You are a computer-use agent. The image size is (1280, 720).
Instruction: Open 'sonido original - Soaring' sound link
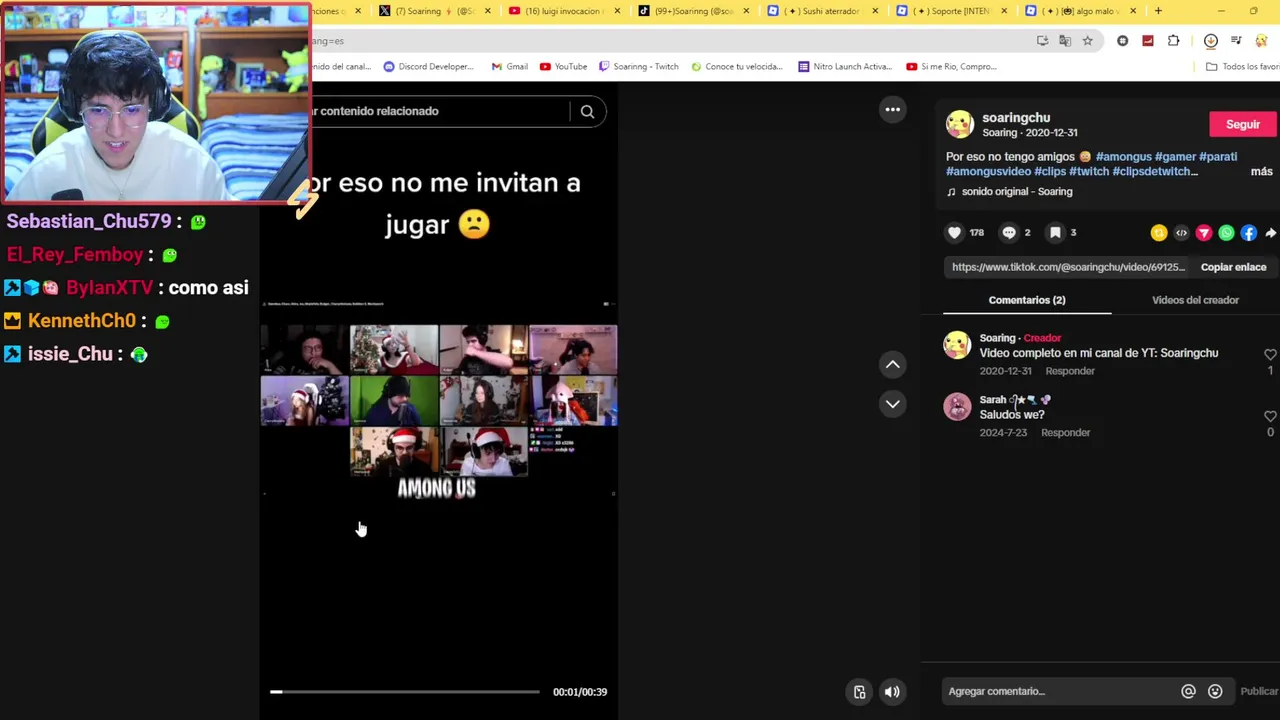pyautogui.click(x=1016, y=192)
